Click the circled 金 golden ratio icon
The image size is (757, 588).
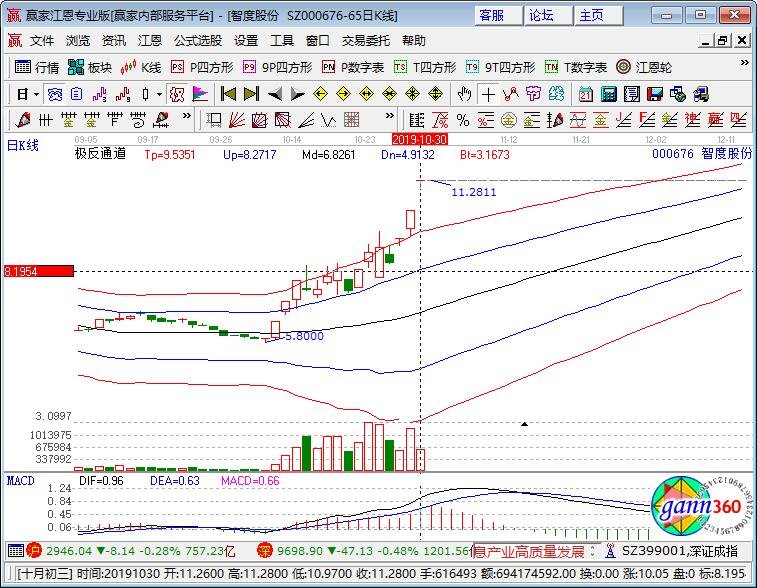(508, 119)
